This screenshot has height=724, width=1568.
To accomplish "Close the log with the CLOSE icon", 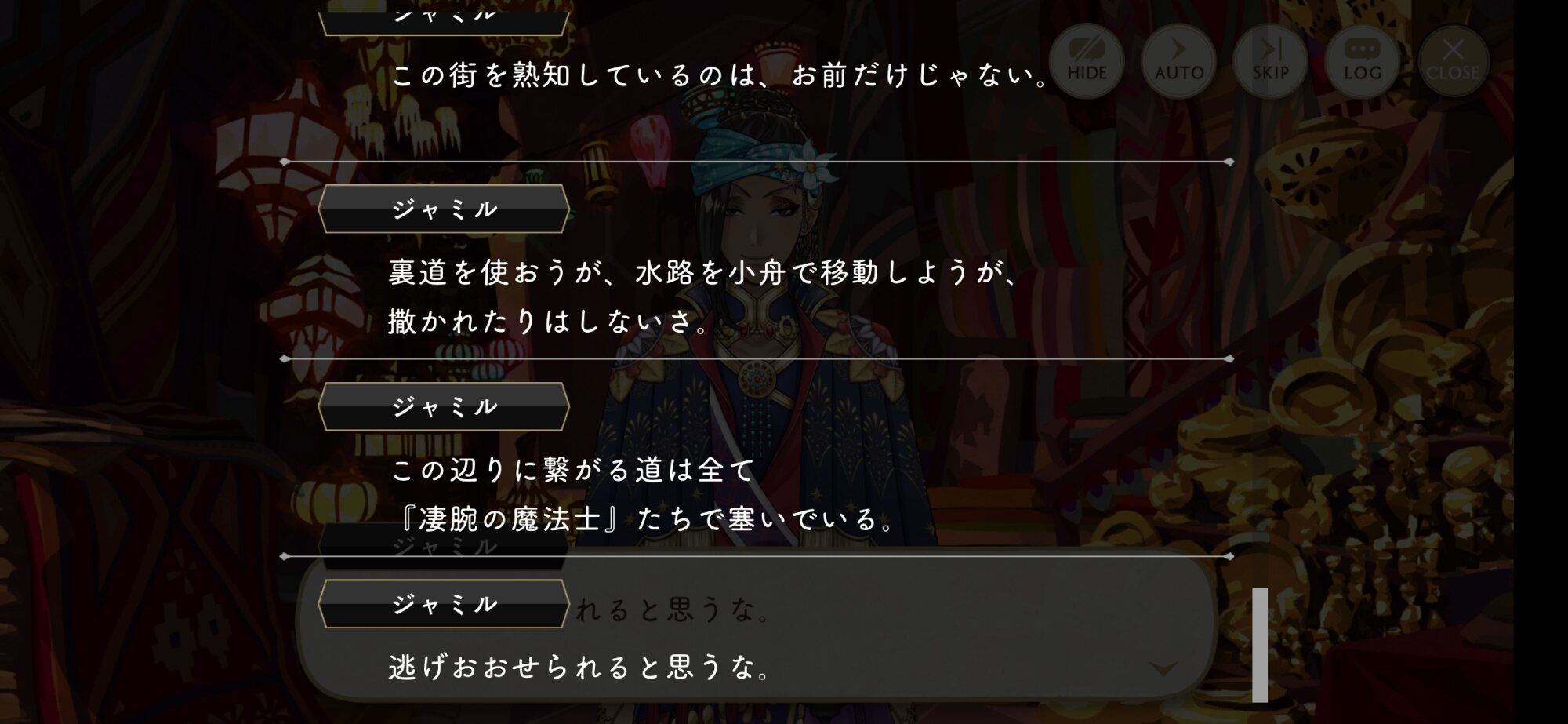I will 1453,60.
